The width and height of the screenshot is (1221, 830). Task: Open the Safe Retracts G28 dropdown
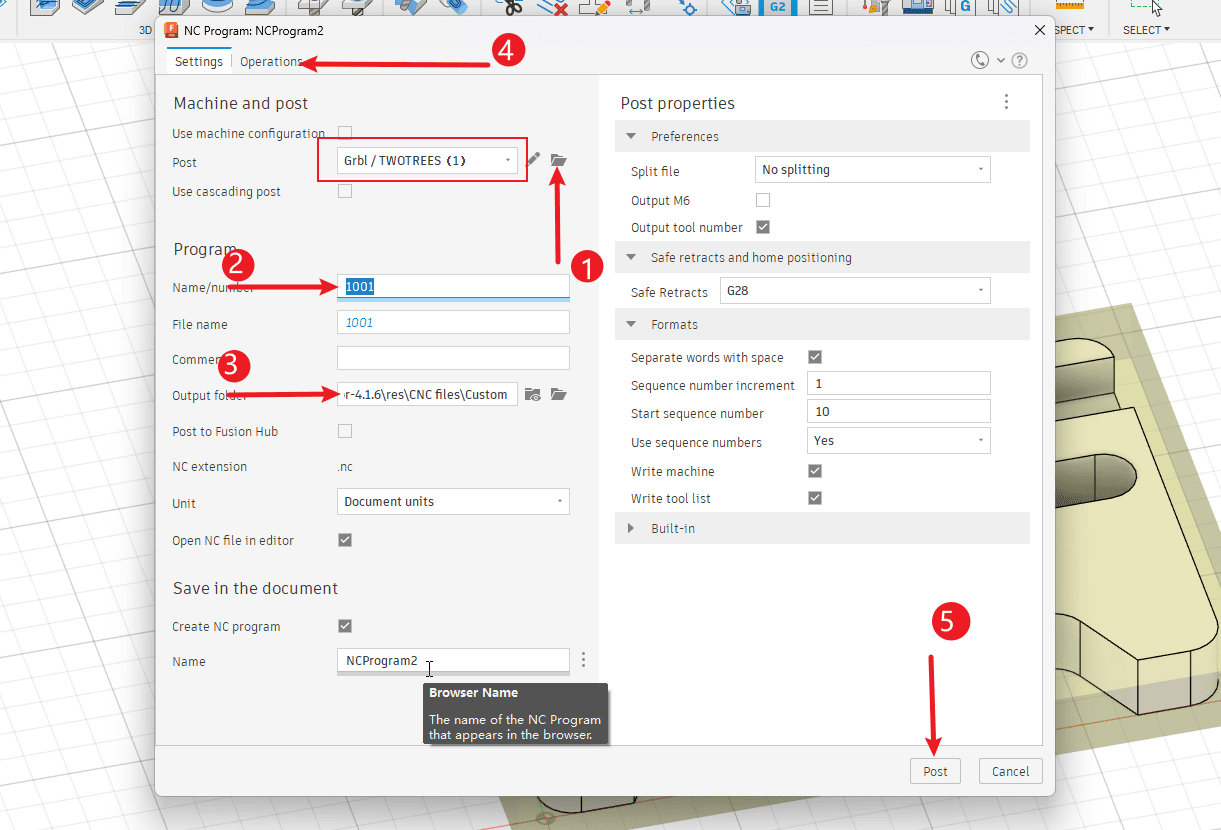coord(855,291)
